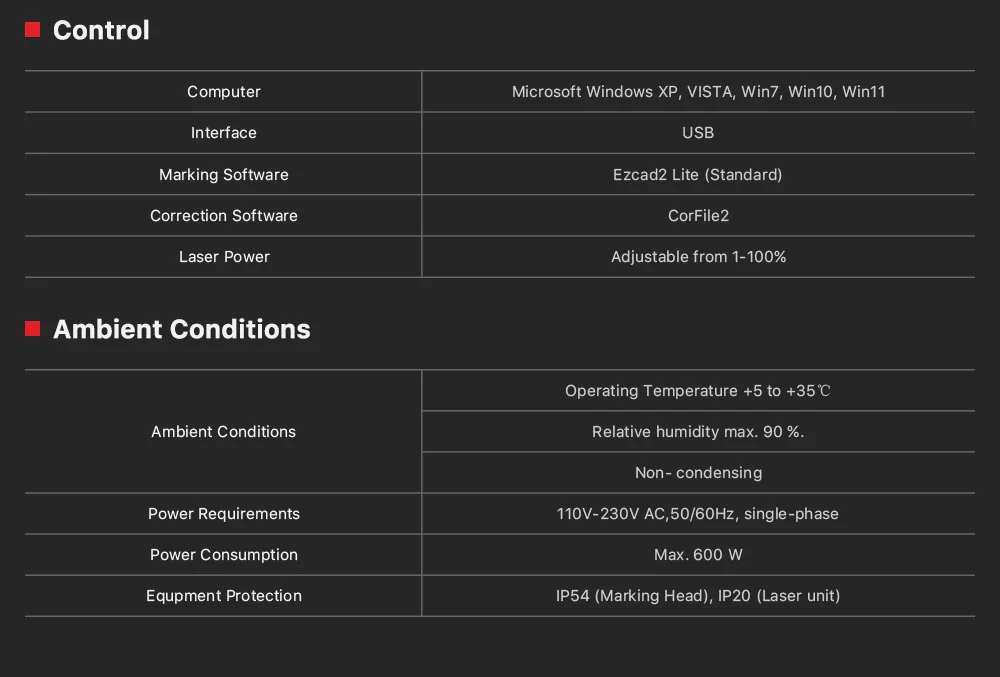Click the CorFile2 value cell
Screen dimensions: 1000x677
698,215
